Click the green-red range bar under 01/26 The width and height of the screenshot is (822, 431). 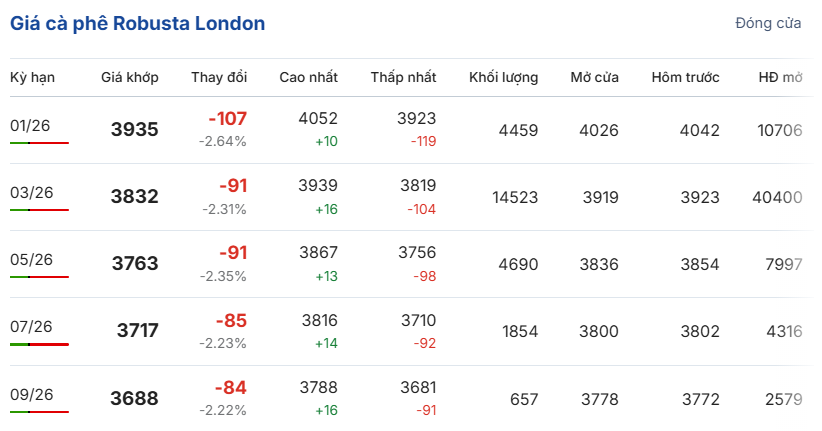[39, 143]
